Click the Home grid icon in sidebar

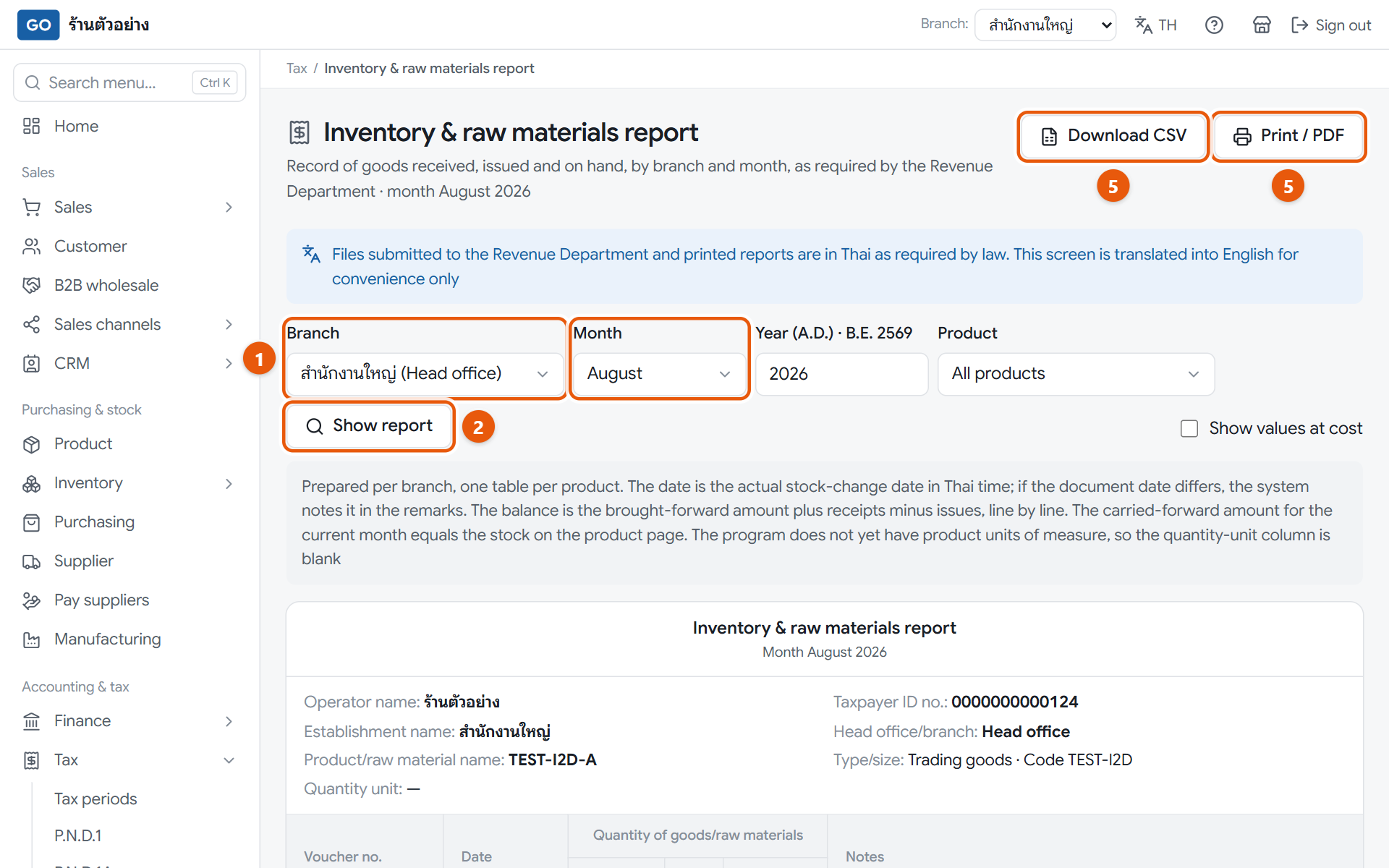coord(31,126)
